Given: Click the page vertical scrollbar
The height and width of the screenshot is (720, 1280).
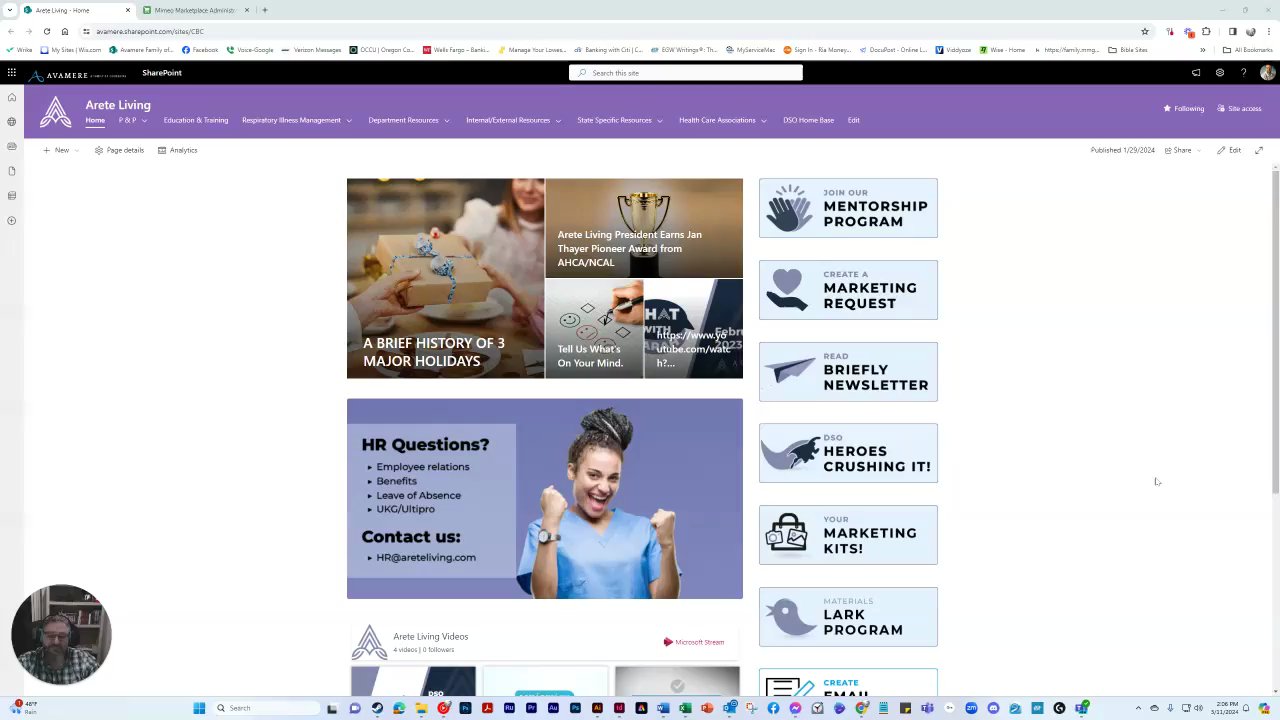Looking at the screenshot, I should coord(1275,330).
